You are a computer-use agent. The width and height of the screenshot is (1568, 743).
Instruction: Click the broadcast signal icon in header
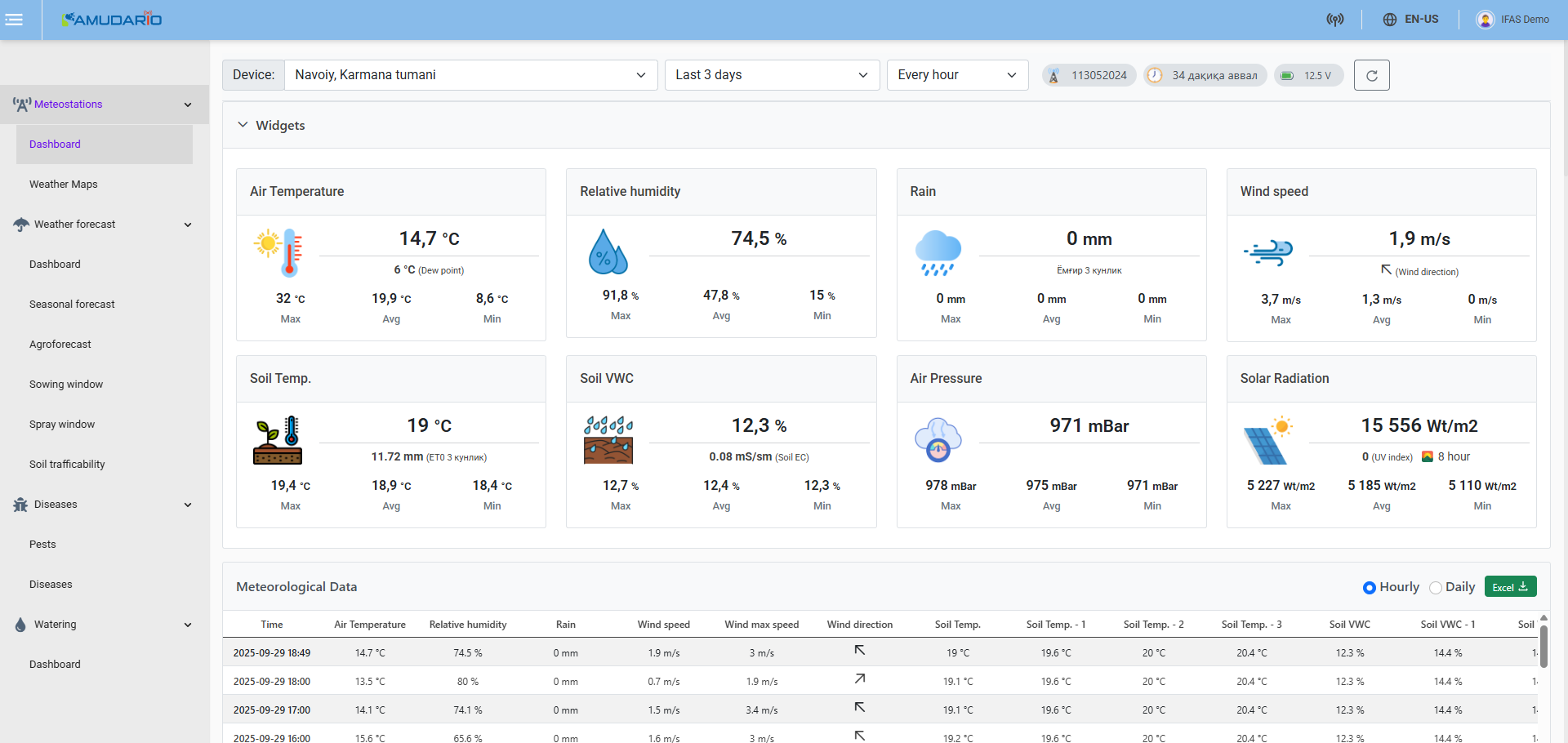[x=1334, y=20]
